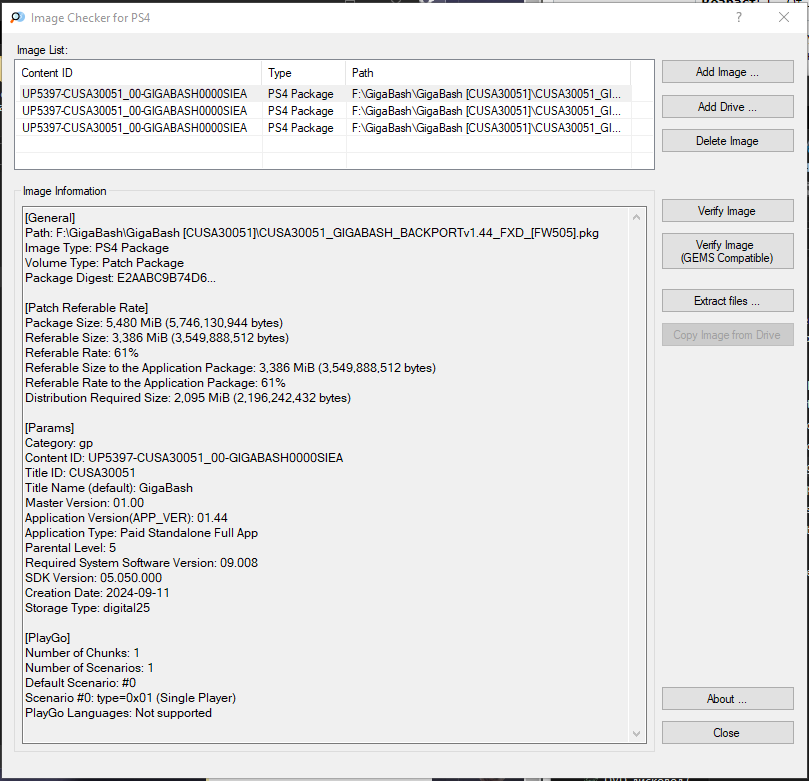Viewport: 809px width, 781px height.
Task: Click the 'Distribution Required Size' line
Action: 188,398
